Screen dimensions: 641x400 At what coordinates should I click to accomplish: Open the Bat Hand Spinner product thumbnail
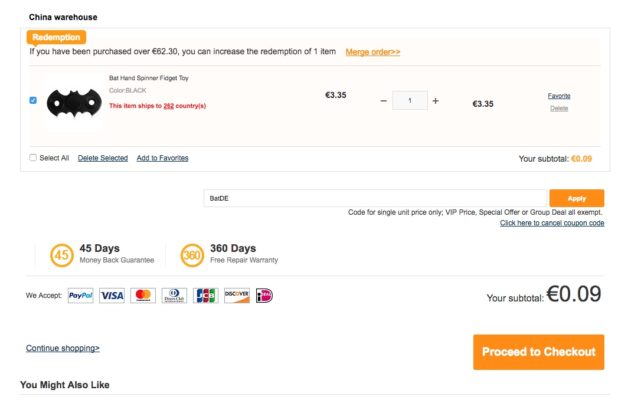(74, 103)
